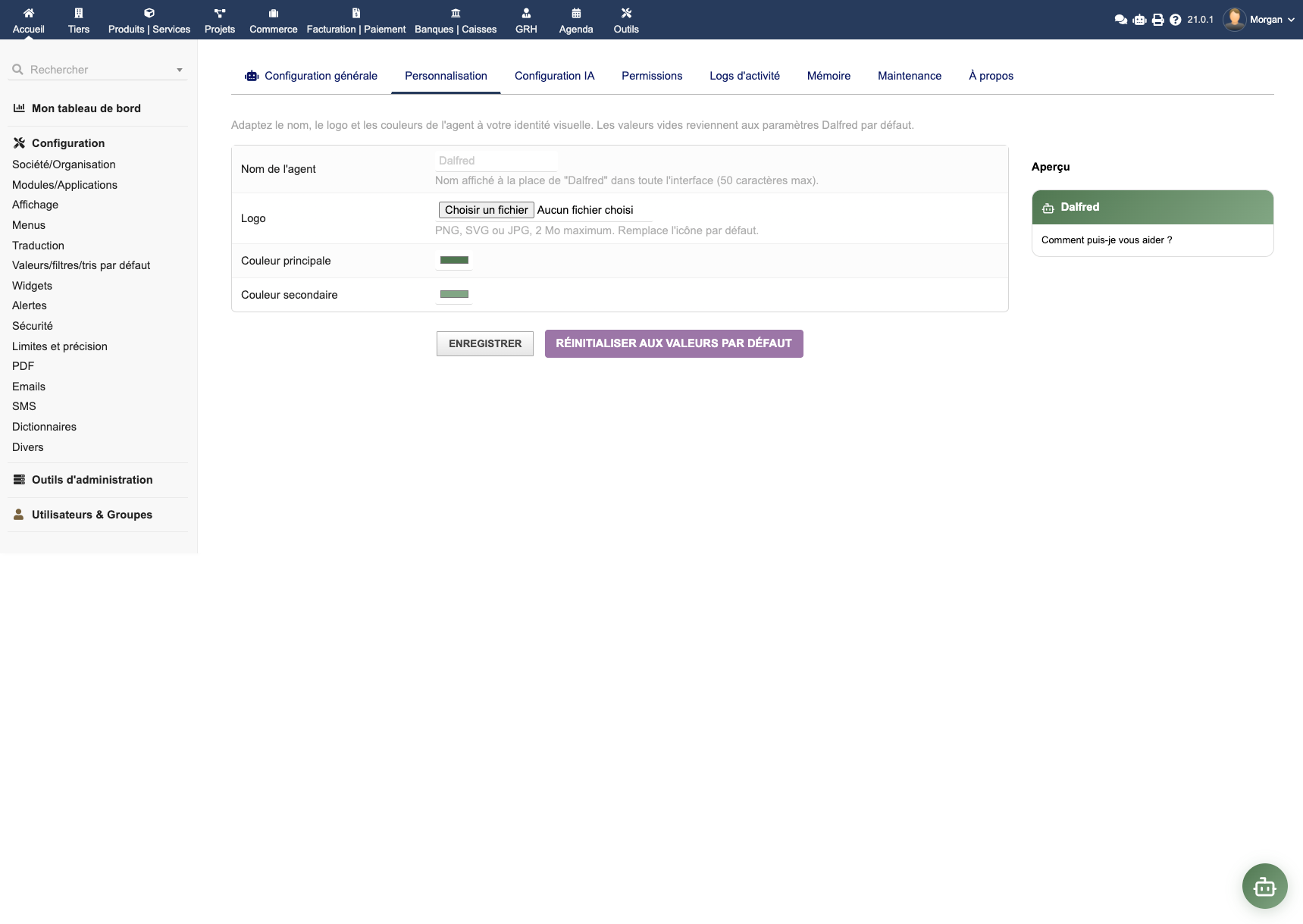Switch to the Configuration IA tab
This screenshot has height=924, width=1303.
[554, 76]
